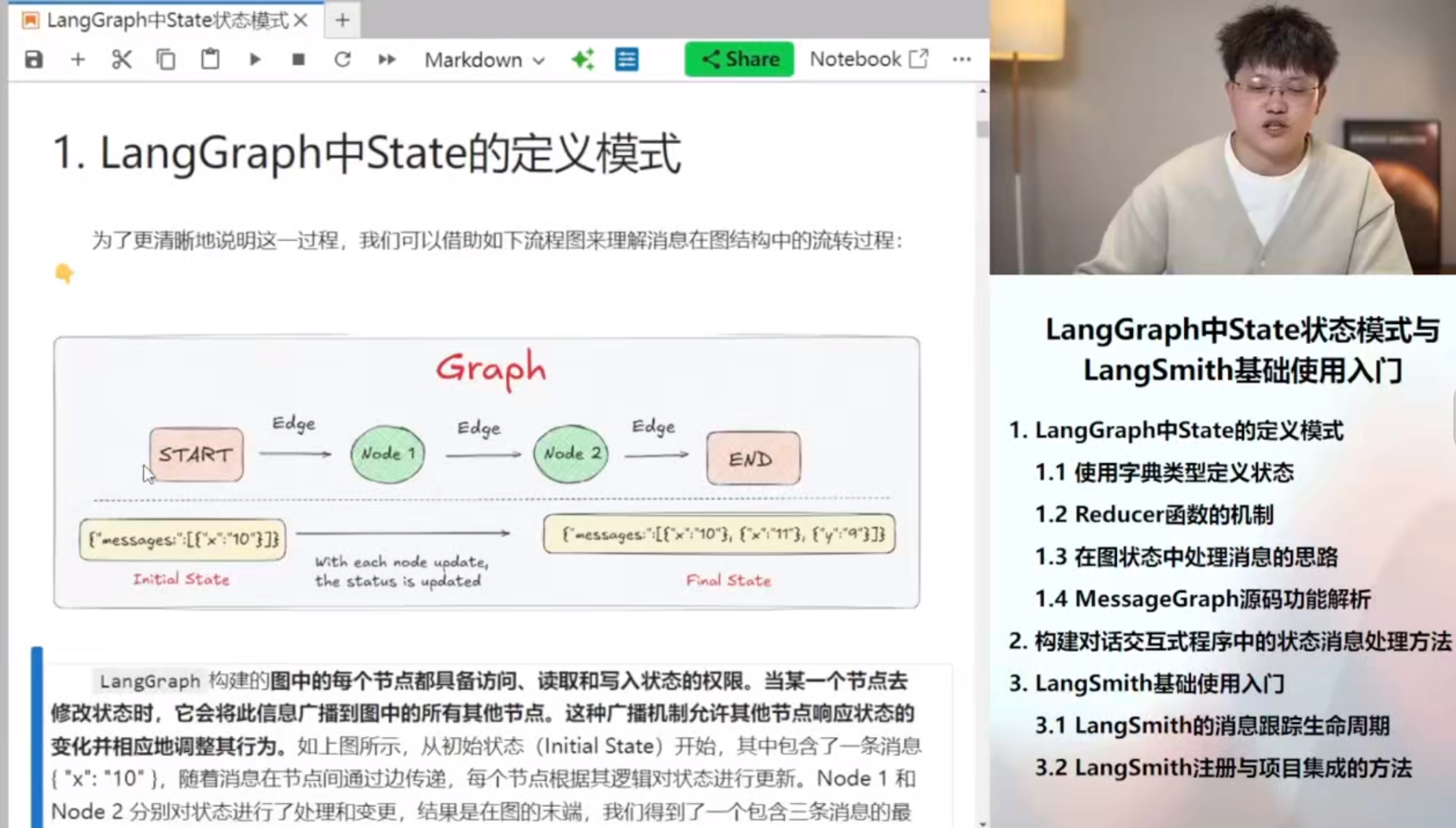Stop kernel execution with the square icon

click(298, 60)
